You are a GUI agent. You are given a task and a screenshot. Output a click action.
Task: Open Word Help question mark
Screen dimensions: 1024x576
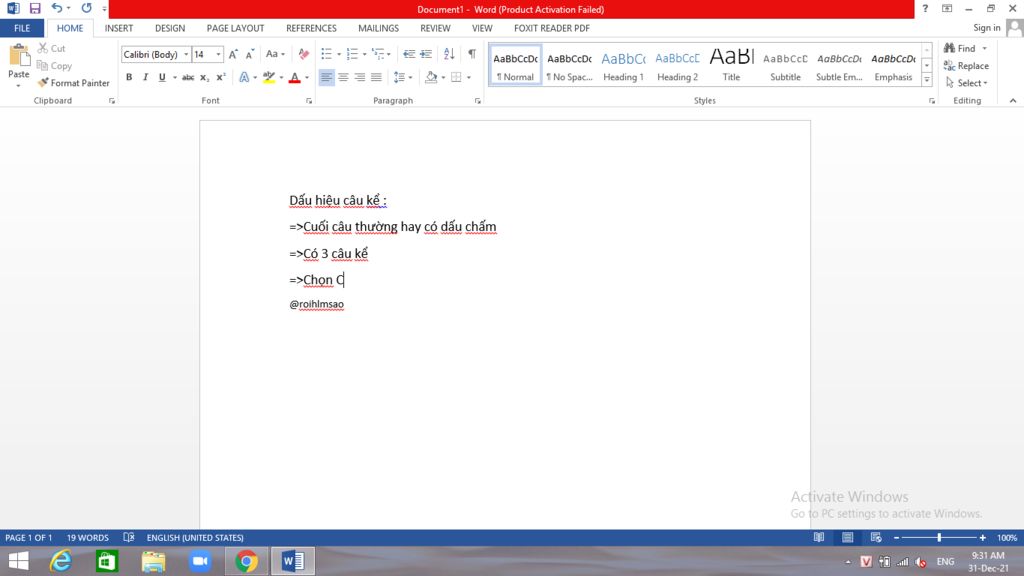pyautogui.click(x=925, y=8)
